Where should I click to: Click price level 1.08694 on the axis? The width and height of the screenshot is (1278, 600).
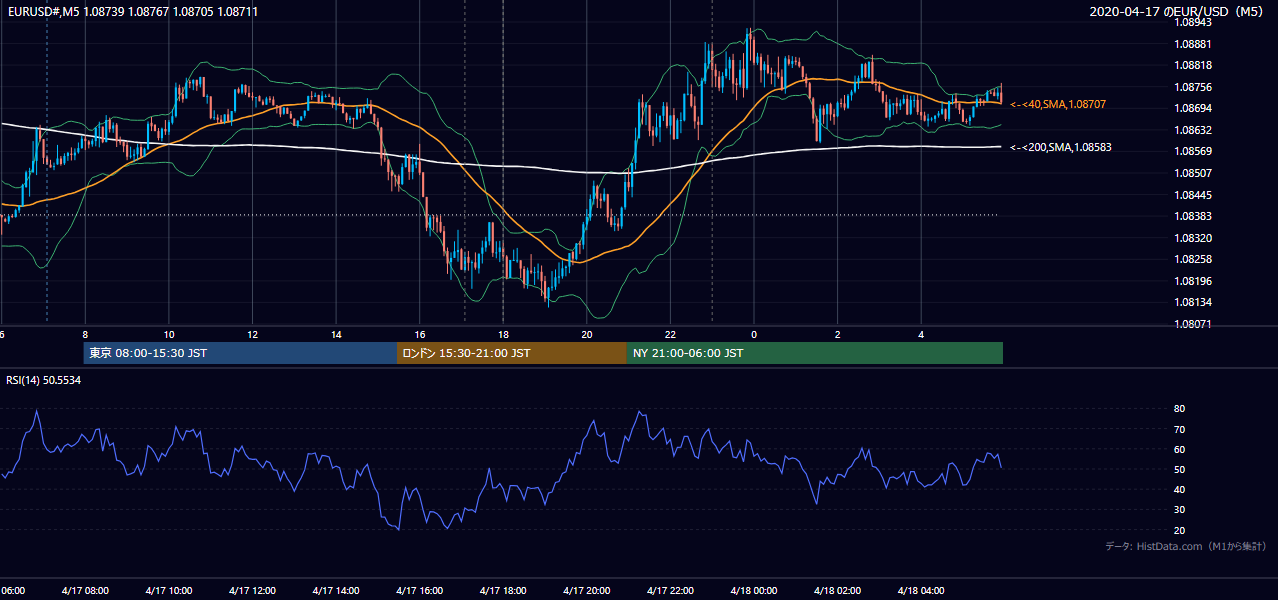pos(1194,108)
